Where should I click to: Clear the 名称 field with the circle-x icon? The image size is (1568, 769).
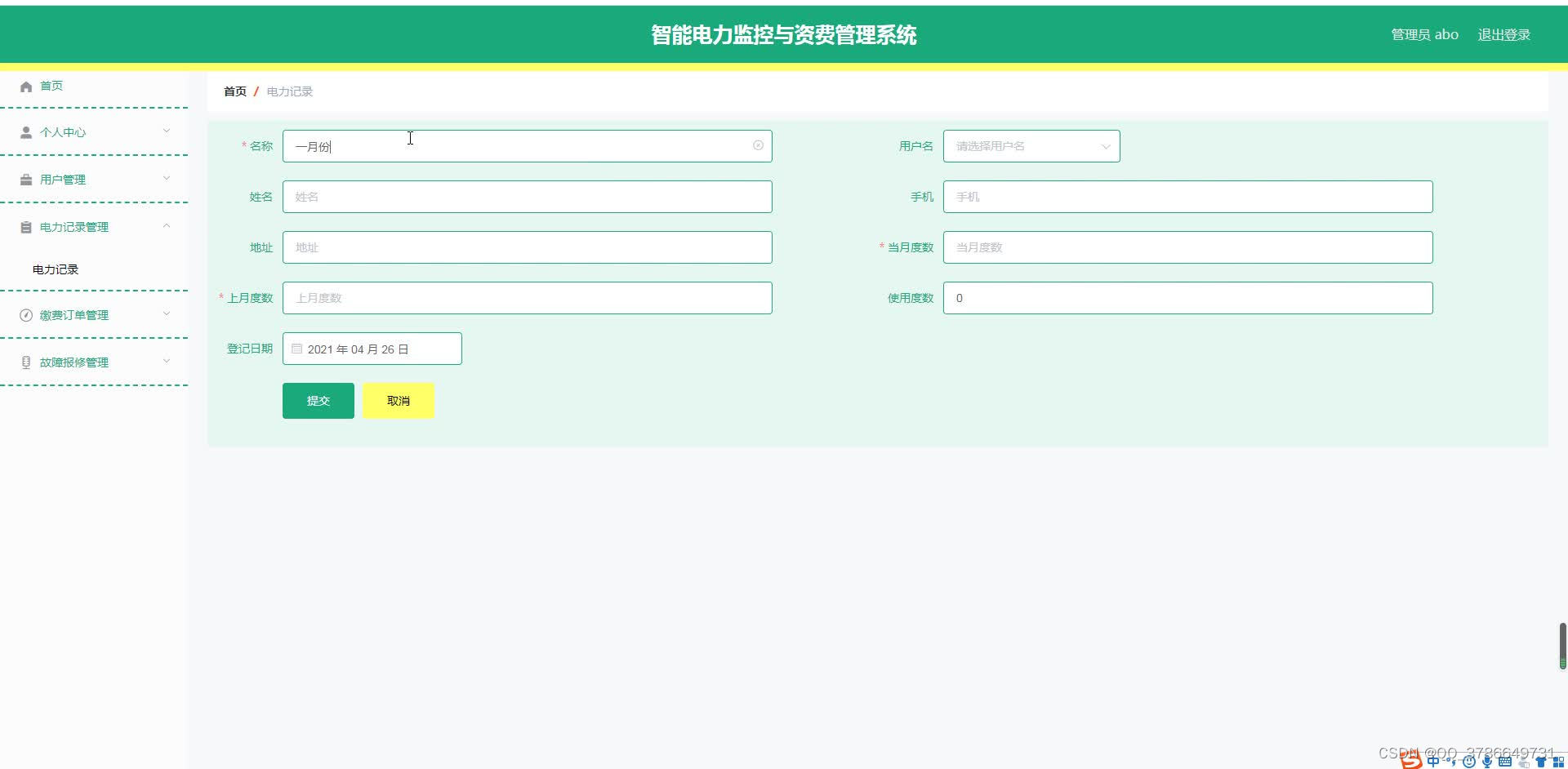click(758, 145)
